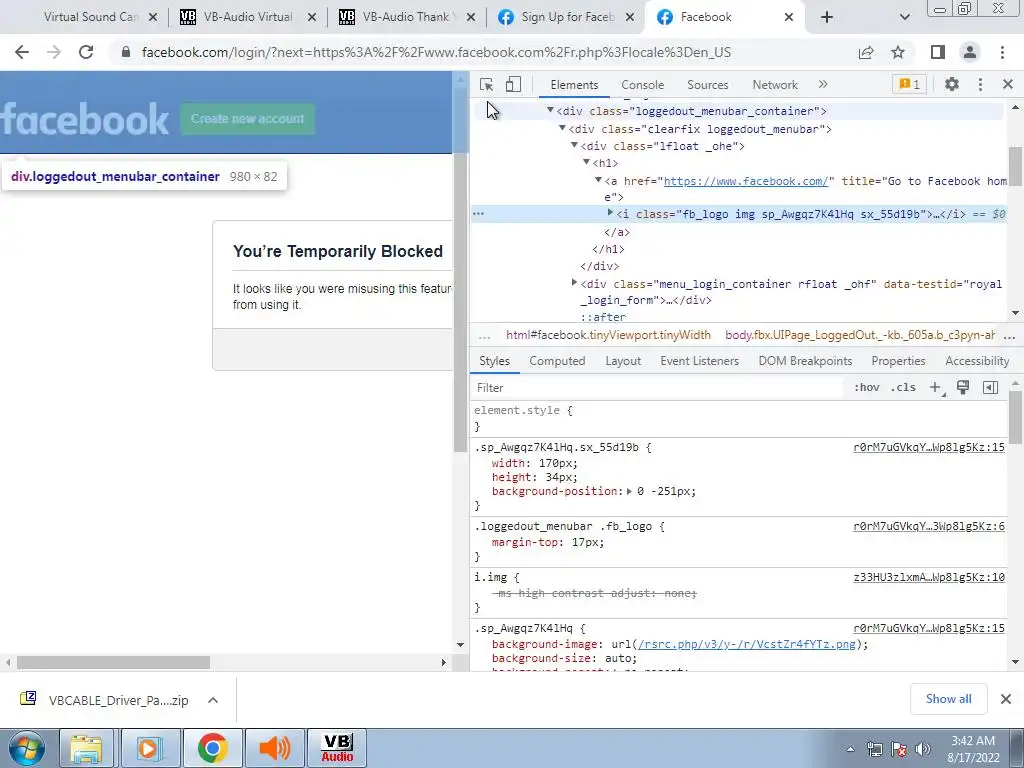Open stylesheet source link beside .loggedout_menubar .fb_logo

(x=929, y=526)
